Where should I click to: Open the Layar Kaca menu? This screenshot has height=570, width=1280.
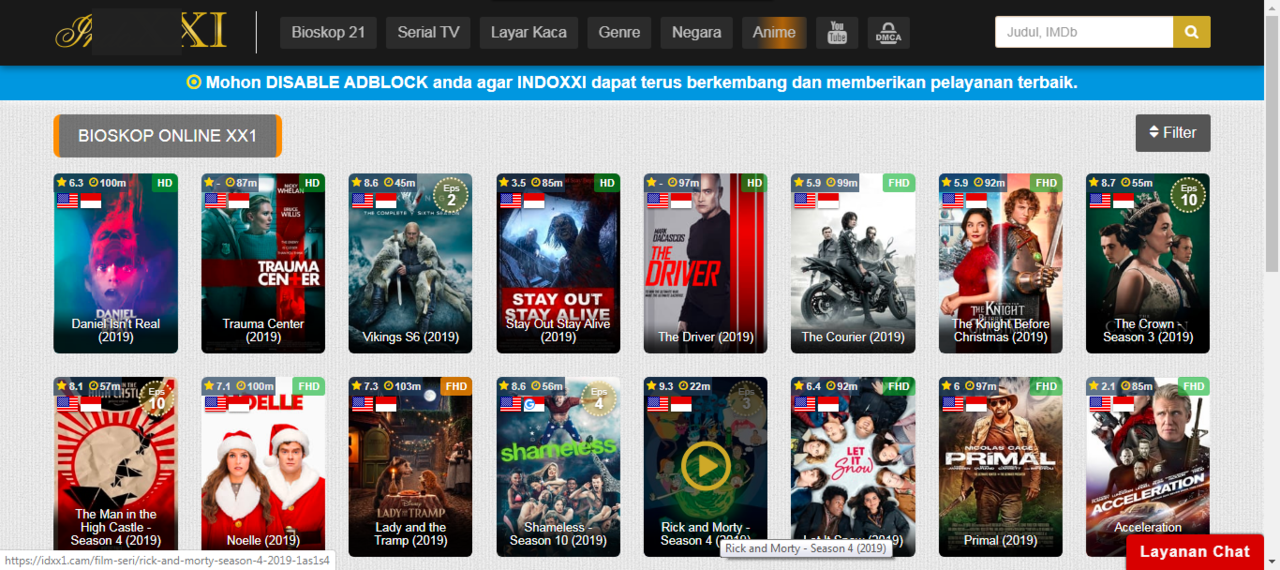529,32
